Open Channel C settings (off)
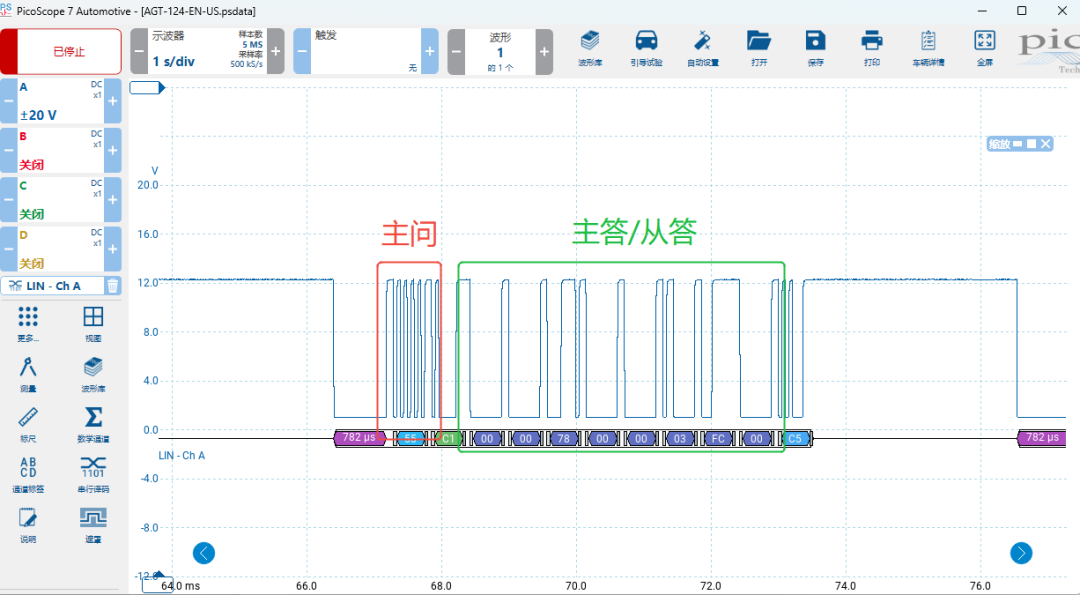This screenshot has height=595, width=1080. (61, 200)
